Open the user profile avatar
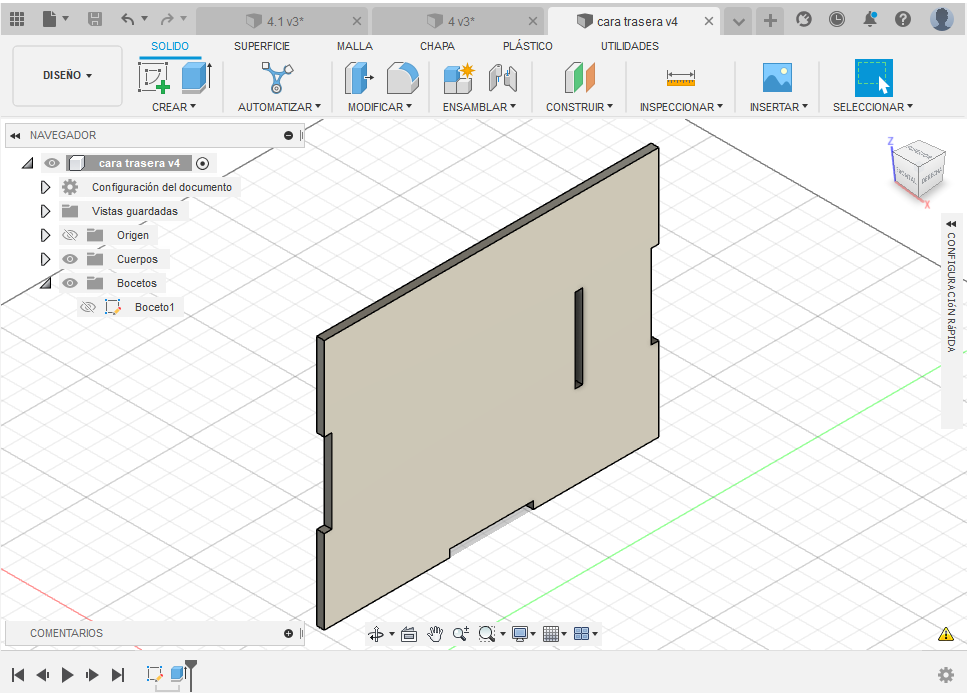 click(x=942, y=20)
